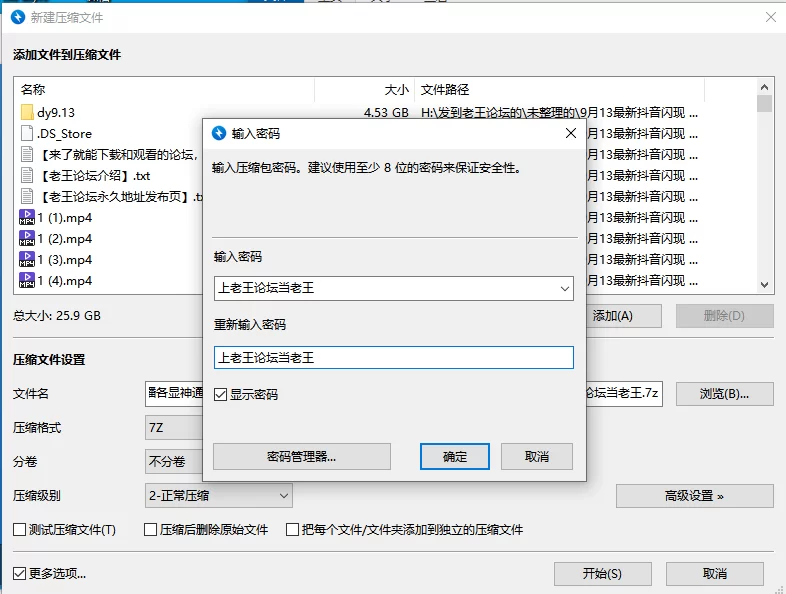The height and width of the screenshot is (594, 786).
Task: Enable 测试压缩文件(T) checkbox
Action: pyautogui.click(x=20, y=529)
